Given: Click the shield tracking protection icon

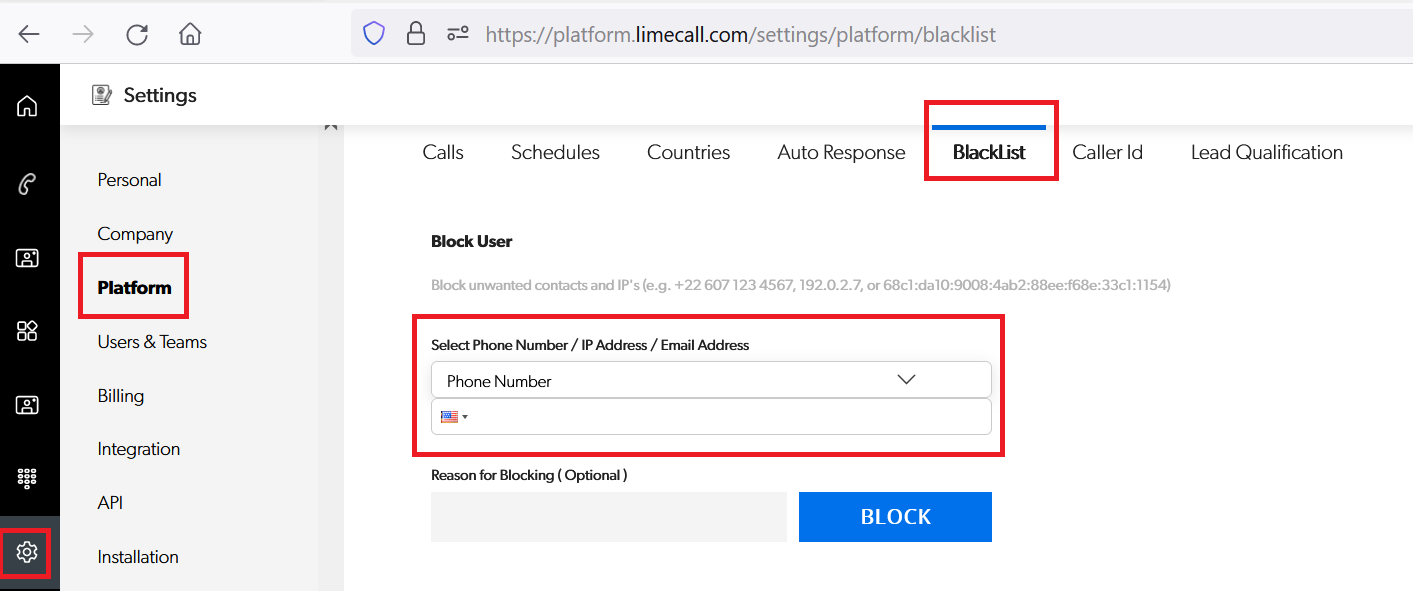Looking at the screenshot, I should pos(374,35).
